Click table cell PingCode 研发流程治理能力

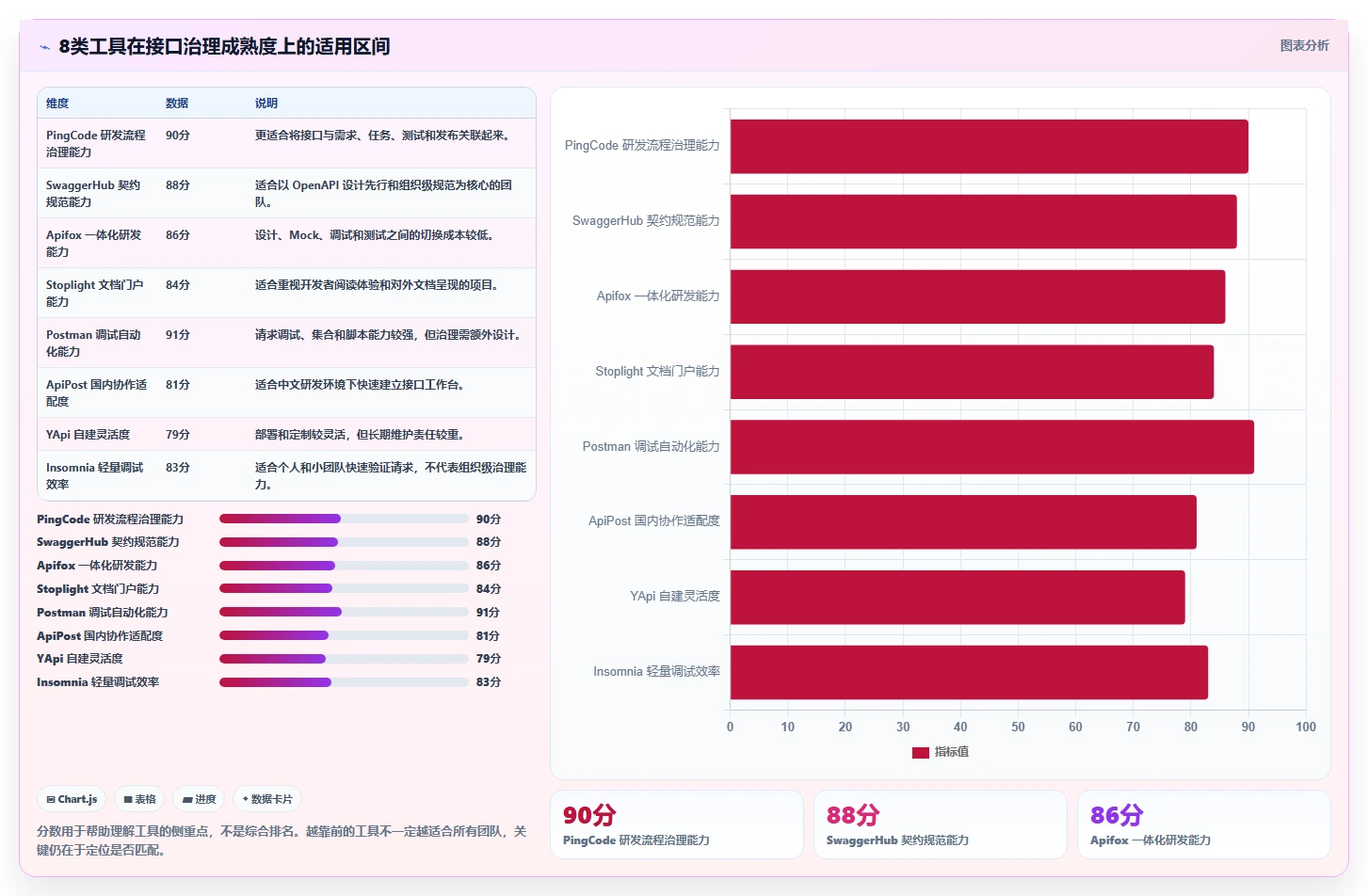pyautogui.click(x=97, y=143)
